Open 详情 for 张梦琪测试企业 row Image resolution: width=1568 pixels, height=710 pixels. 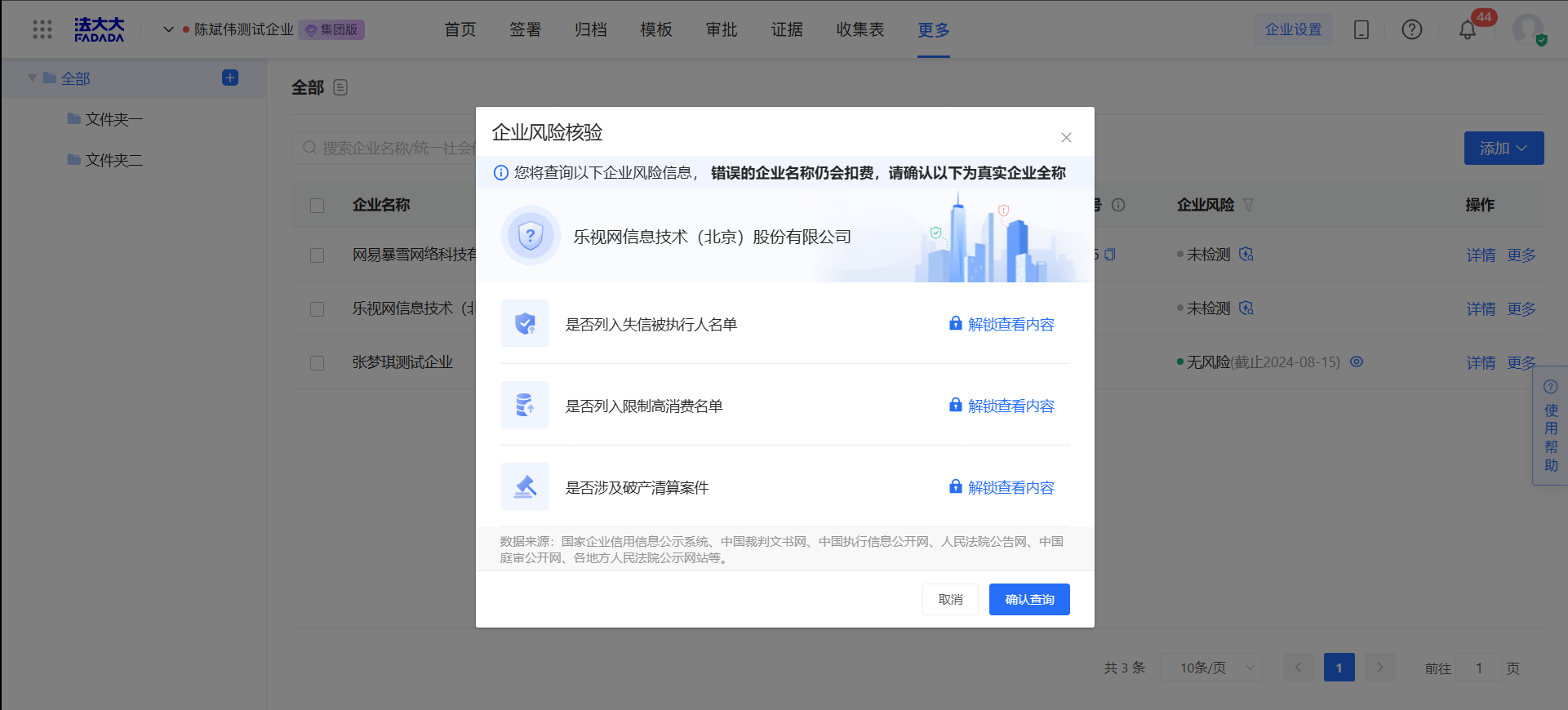coord(1481,363)
